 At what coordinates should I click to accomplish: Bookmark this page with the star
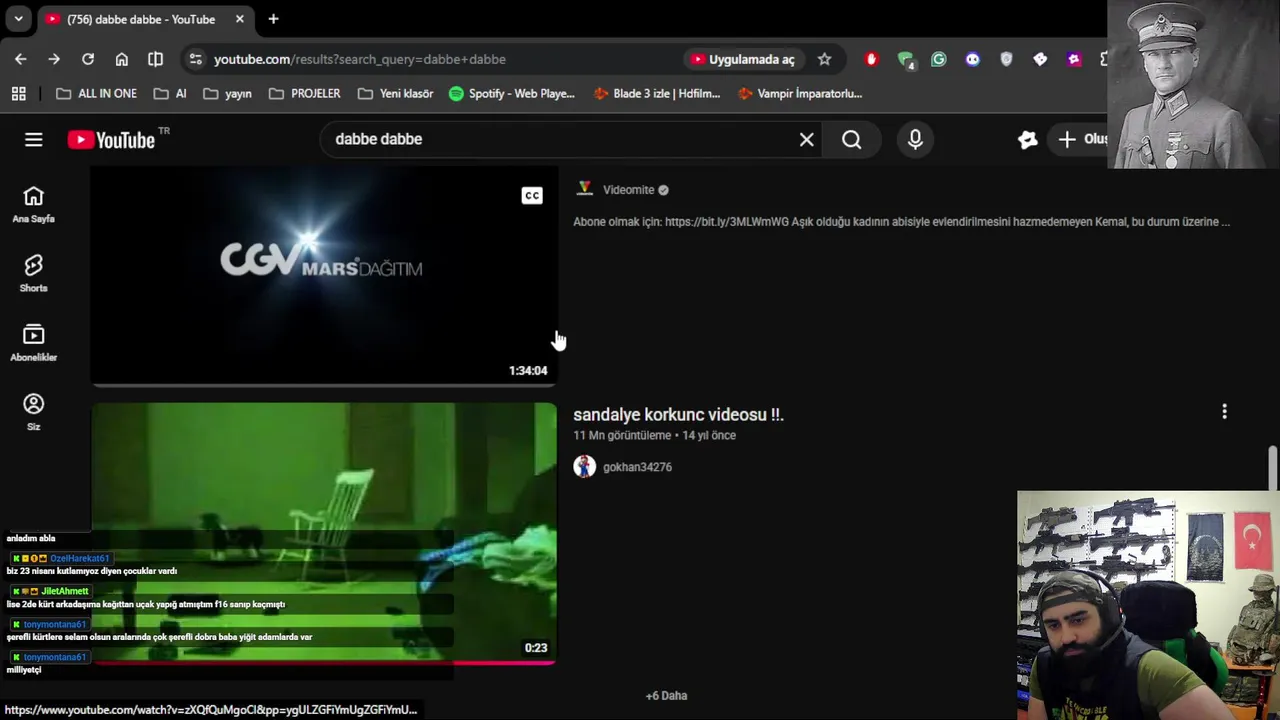point(824,59)
